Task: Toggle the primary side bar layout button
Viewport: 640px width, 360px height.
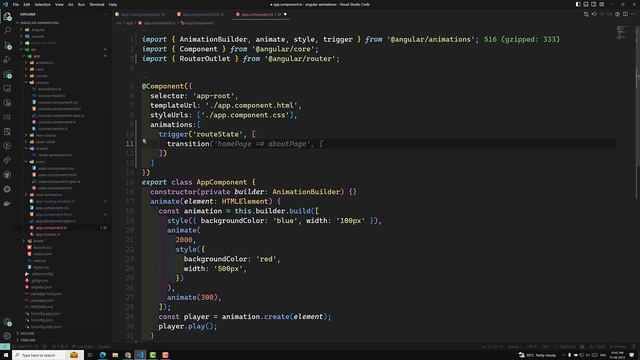Action: pyautogui.click(x=578, y=4)
